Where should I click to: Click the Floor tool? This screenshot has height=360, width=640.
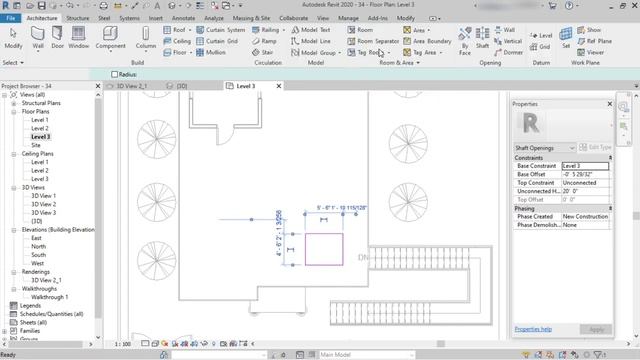click(175, 52)
